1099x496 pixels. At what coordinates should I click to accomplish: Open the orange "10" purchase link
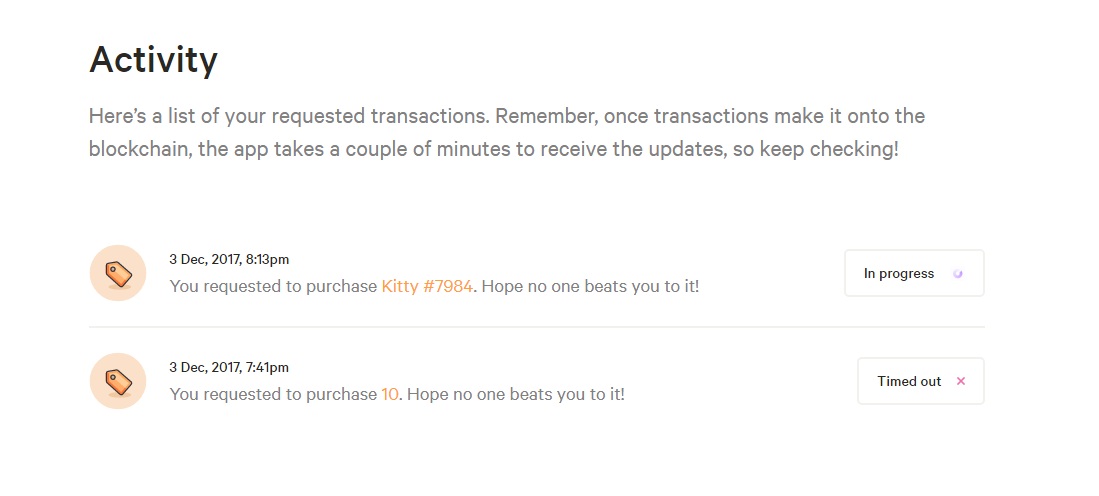(x=390, y=394)
